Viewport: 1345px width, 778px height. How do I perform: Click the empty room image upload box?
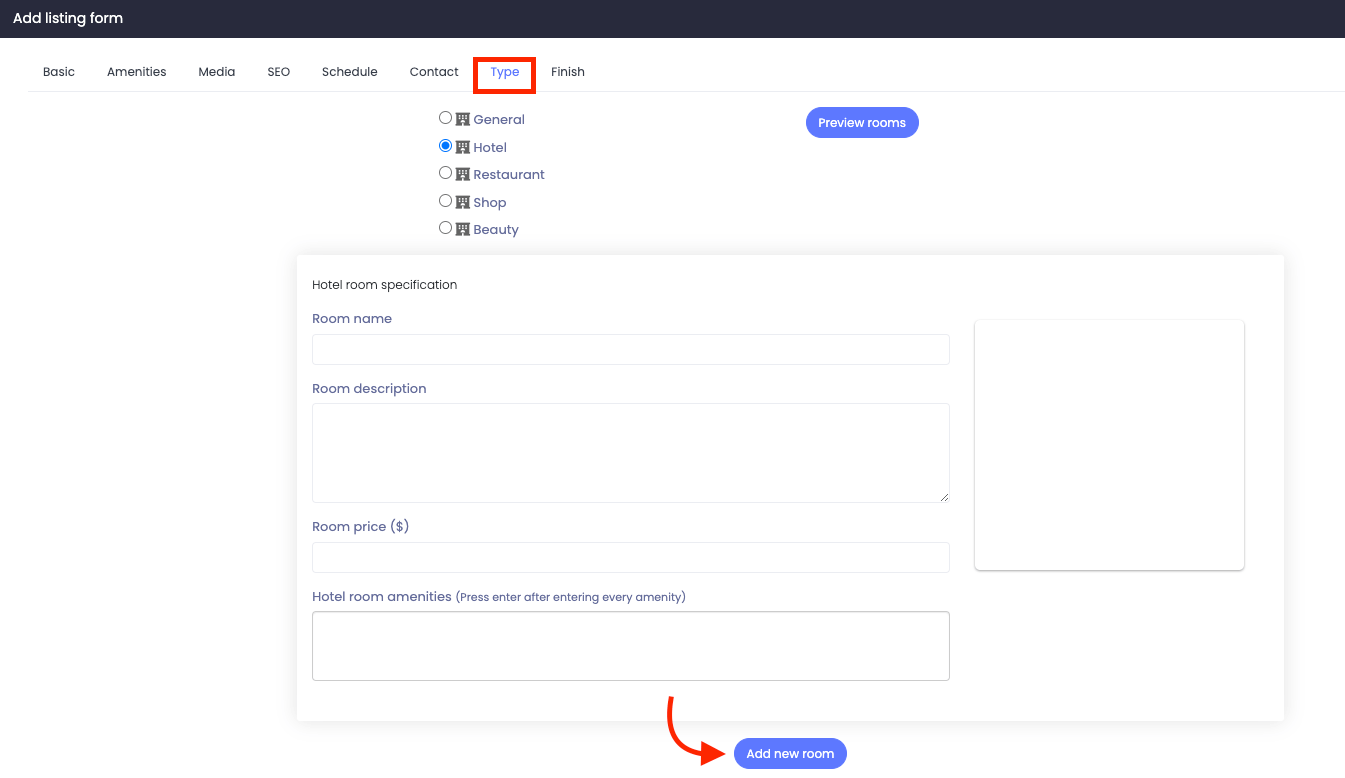(1109, 445)
